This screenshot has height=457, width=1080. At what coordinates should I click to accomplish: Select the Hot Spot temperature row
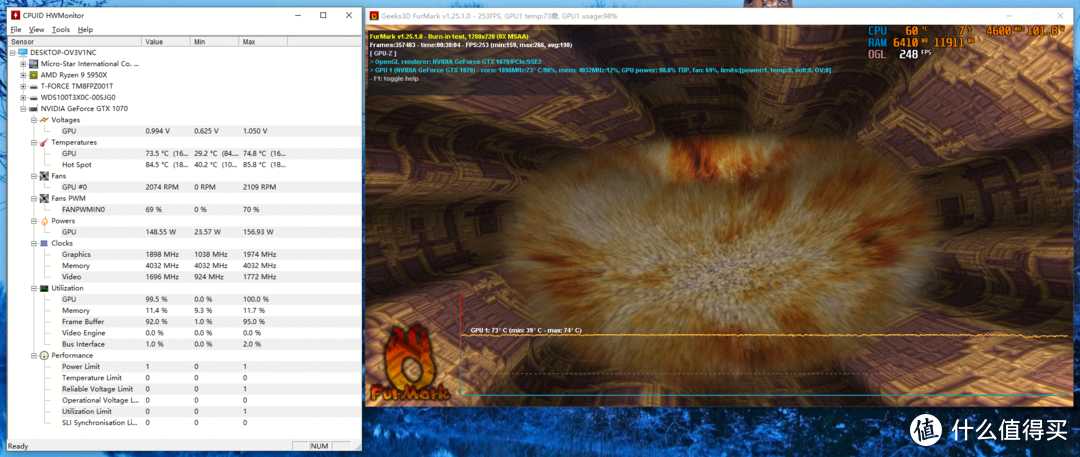tap(76, 165)
